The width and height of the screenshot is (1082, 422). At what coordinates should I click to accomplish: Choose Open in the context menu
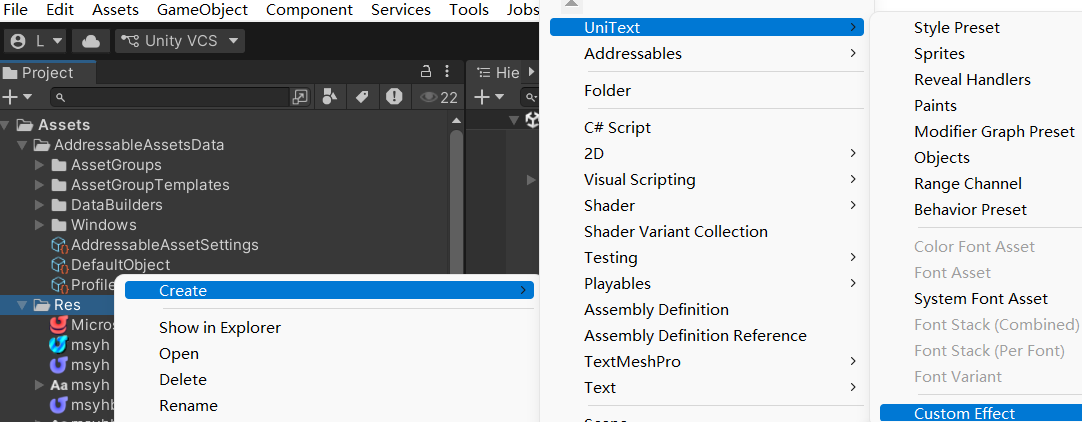(179, 354)
